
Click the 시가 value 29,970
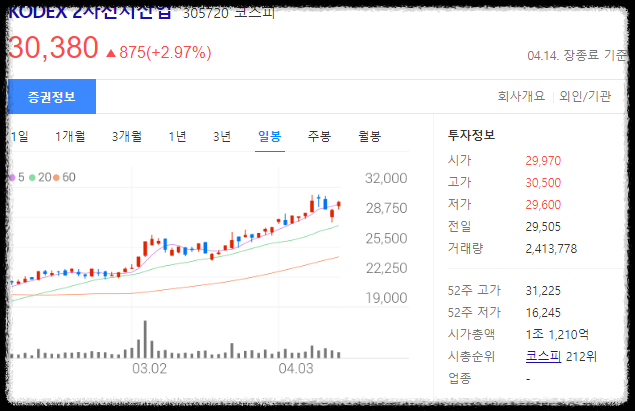[543, 161]
